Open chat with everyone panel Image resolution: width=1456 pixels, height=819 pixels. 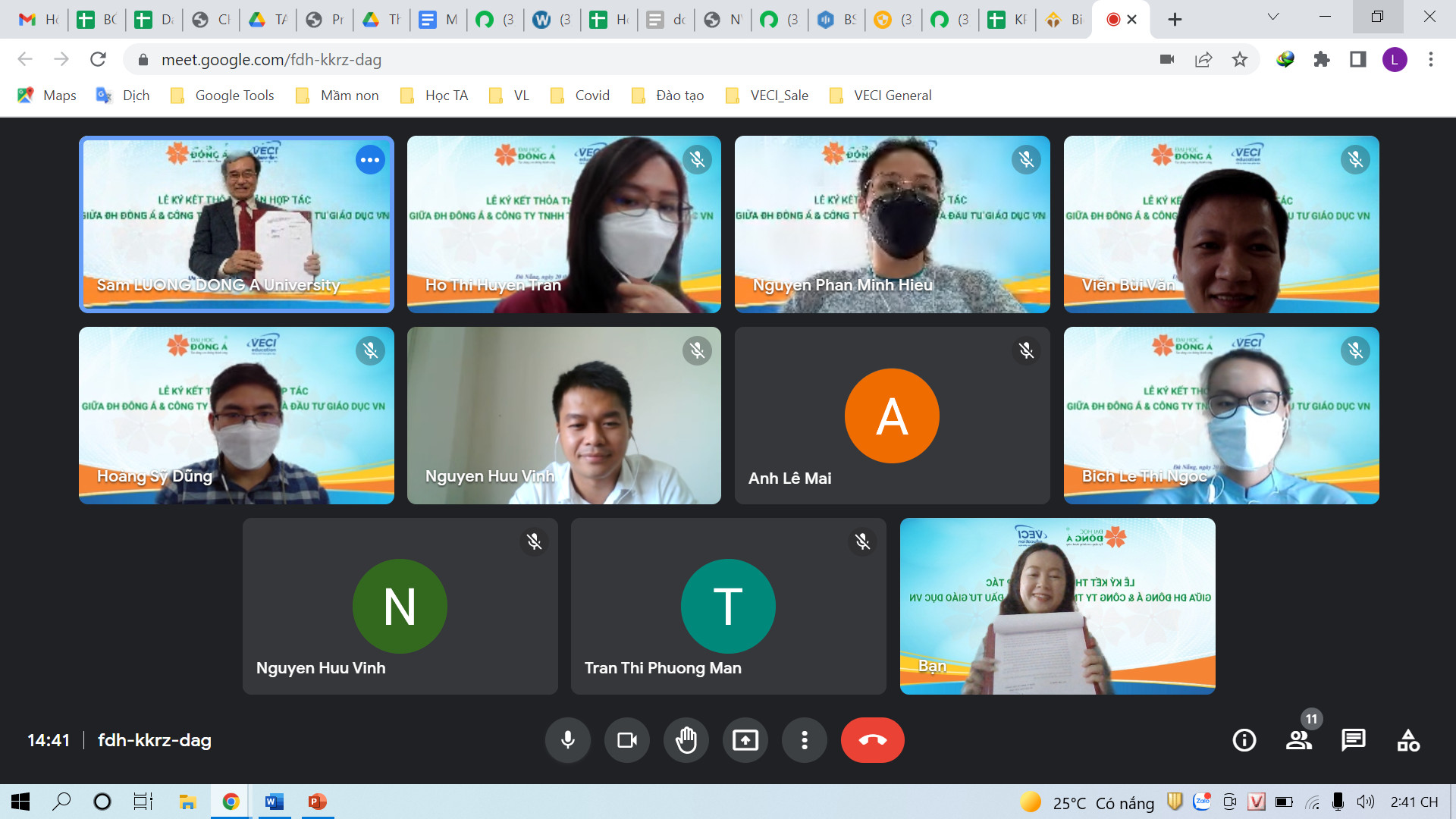coord(1353,740)
